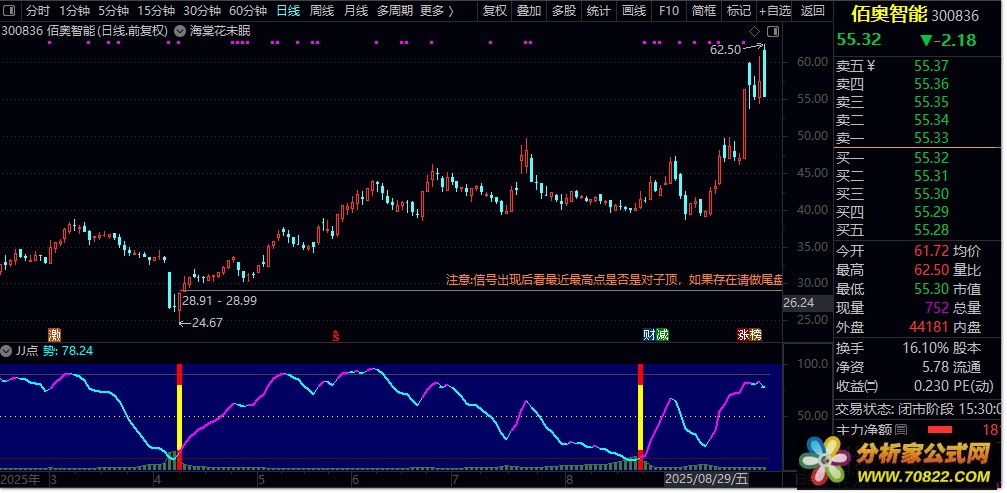The height and width of the screenshot is (493, 1007).
Task: Expand the 海棠花未眠 indicator dropdown arrow
Action: pos(179,31)
